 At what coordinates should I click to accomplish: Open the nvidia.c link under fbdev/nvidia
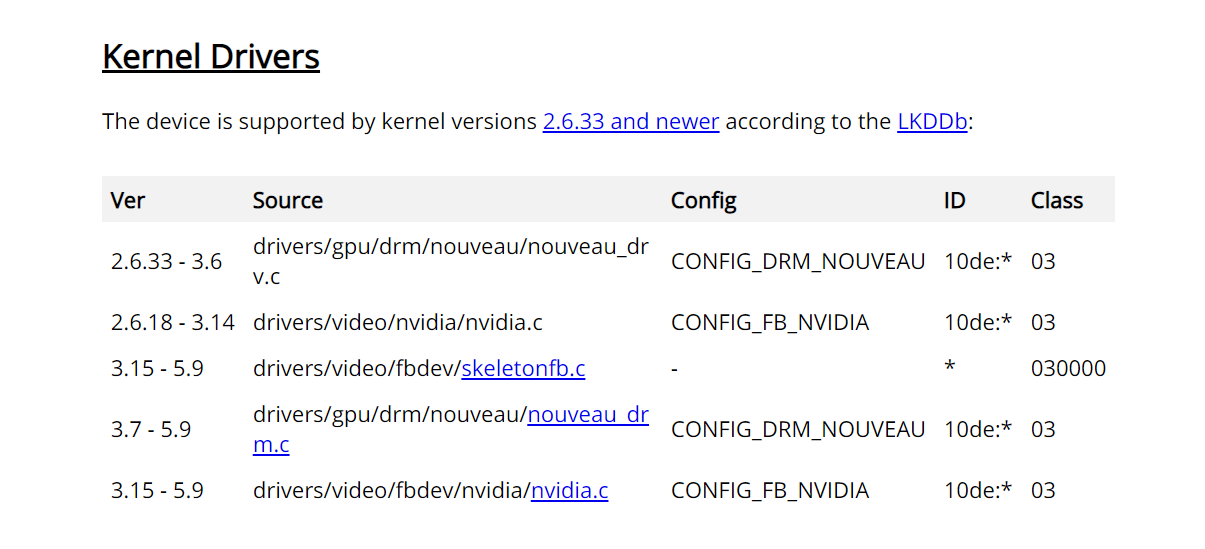click(569, 491)
